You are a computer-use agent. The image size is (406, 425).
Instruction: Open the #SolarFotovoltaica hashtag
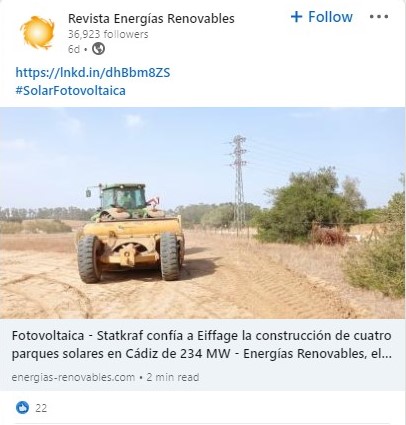point(71,90)
